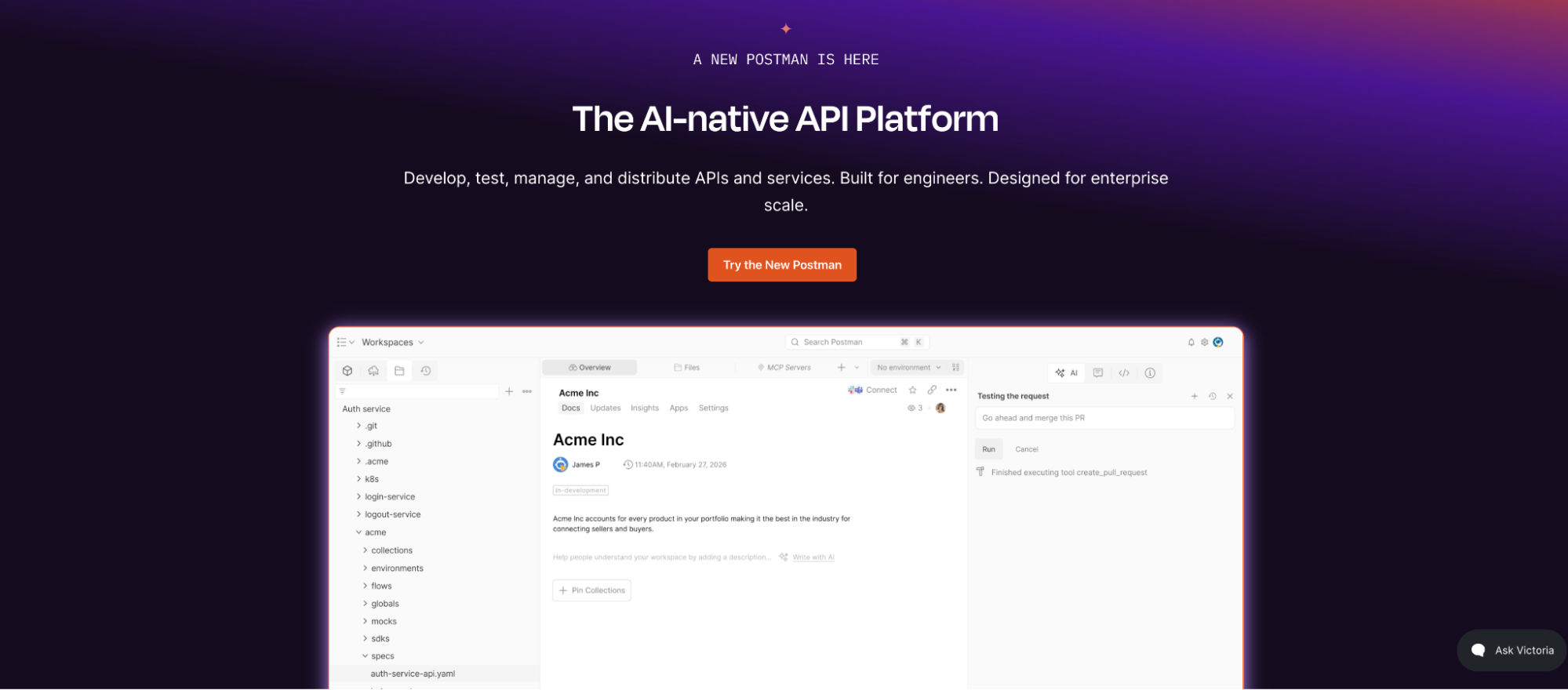Screen dimensions: 1568x690
Task: Select the cube icon in sidebar tabs
Action: point(347,371)
